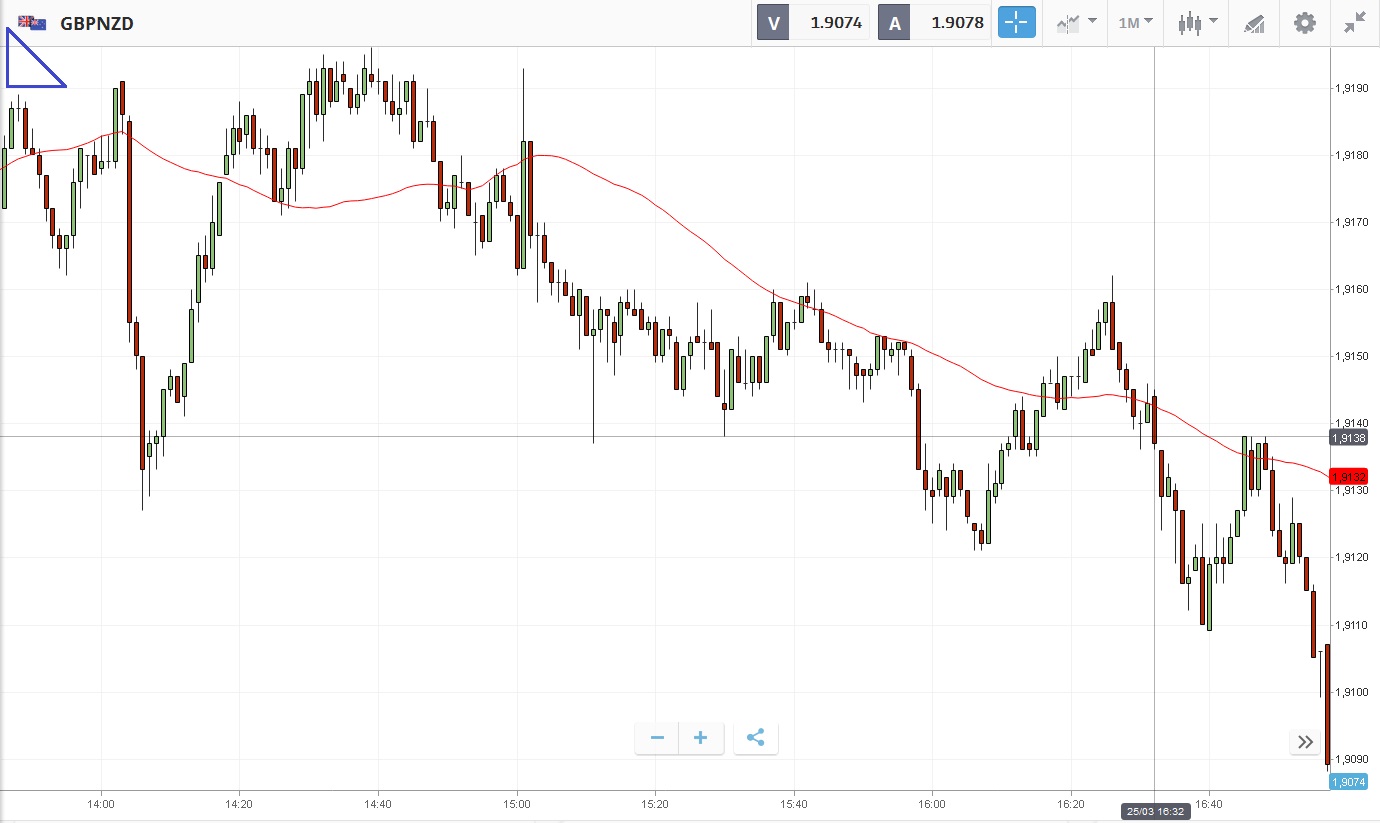
Task: Click the 16:20 time axis label
Action: [1070, 802]
